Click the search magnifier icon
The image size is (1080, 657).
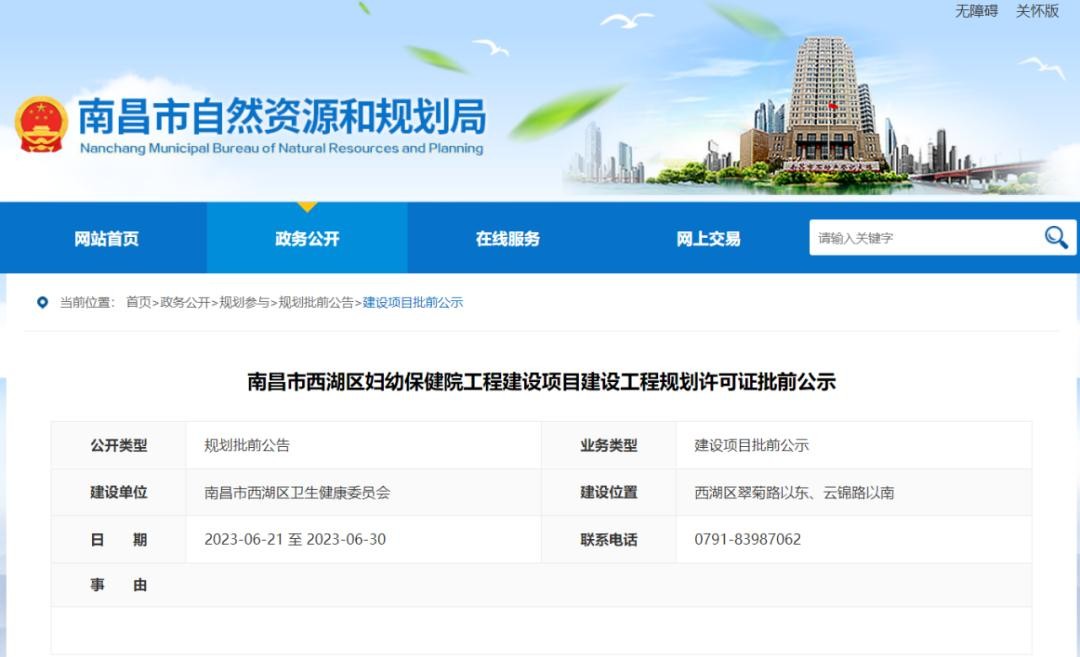tap(1056, 237)
